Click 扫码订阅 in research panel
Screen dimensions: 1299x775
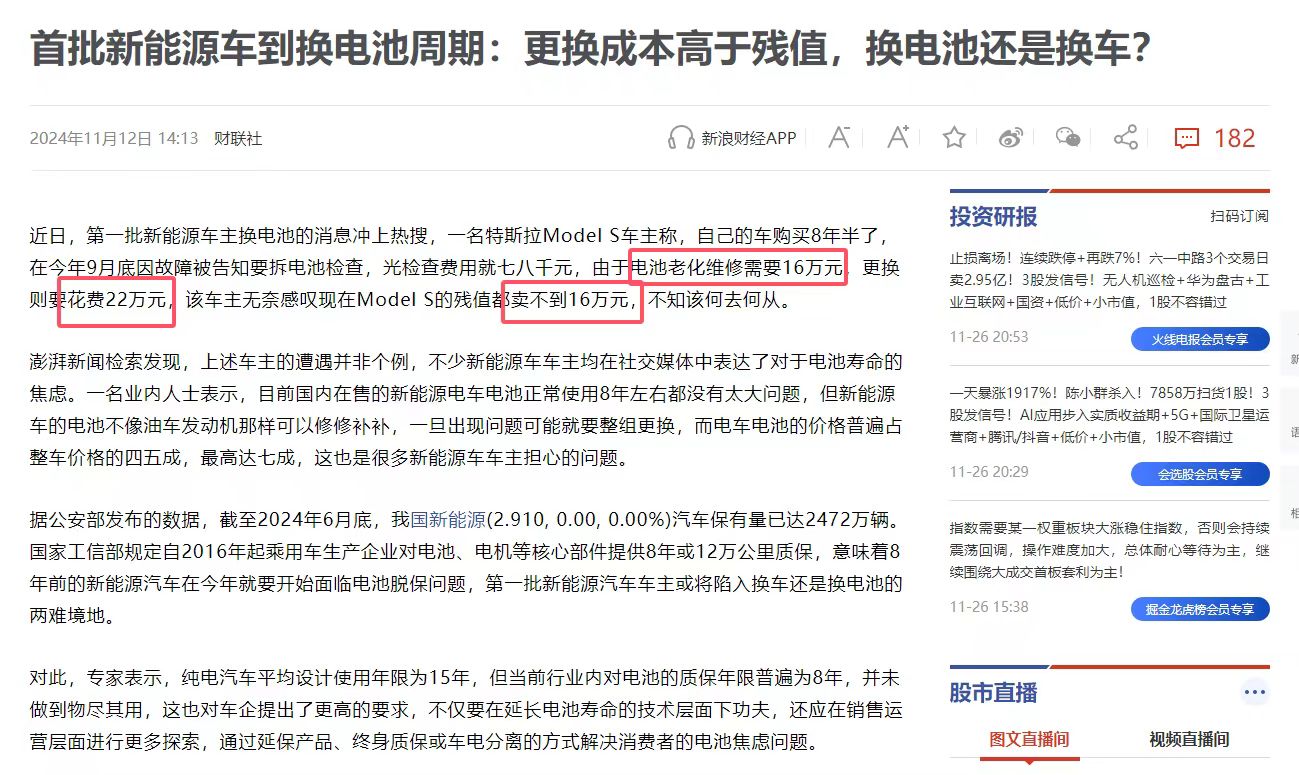click(1239, 216)
